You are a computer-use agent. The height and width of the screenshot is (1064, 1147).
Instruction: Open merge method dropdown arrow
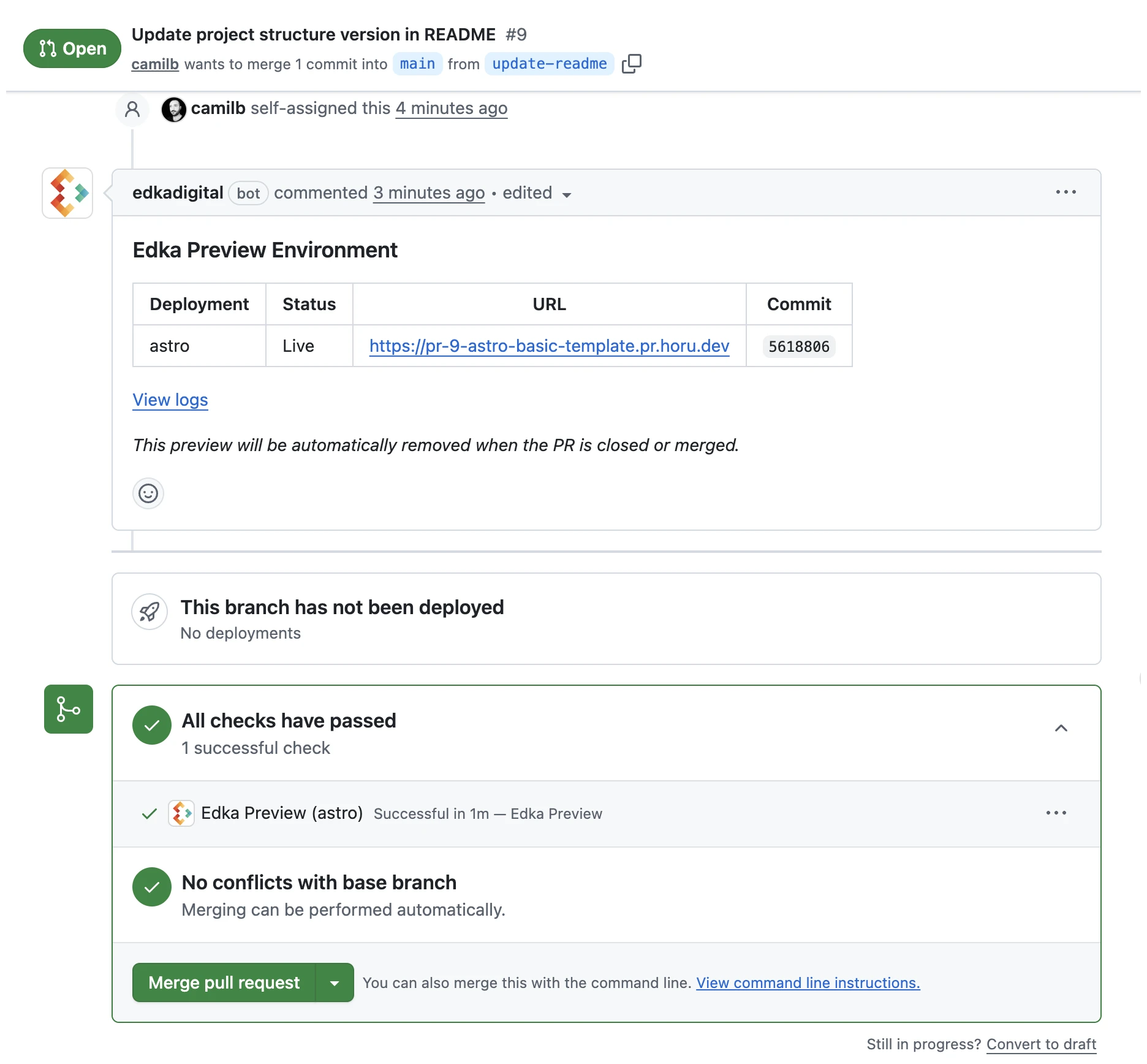click(x=335, y=983)
